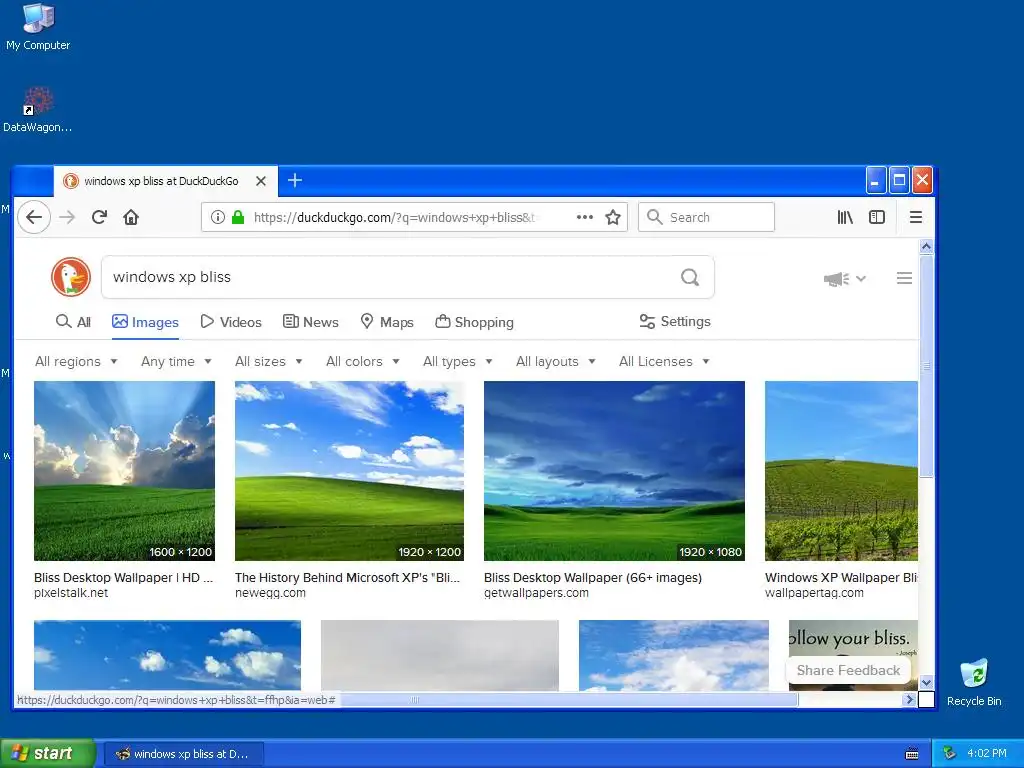
Task: Open the Recycle Bin icon
Action: (x=974, y=683)
